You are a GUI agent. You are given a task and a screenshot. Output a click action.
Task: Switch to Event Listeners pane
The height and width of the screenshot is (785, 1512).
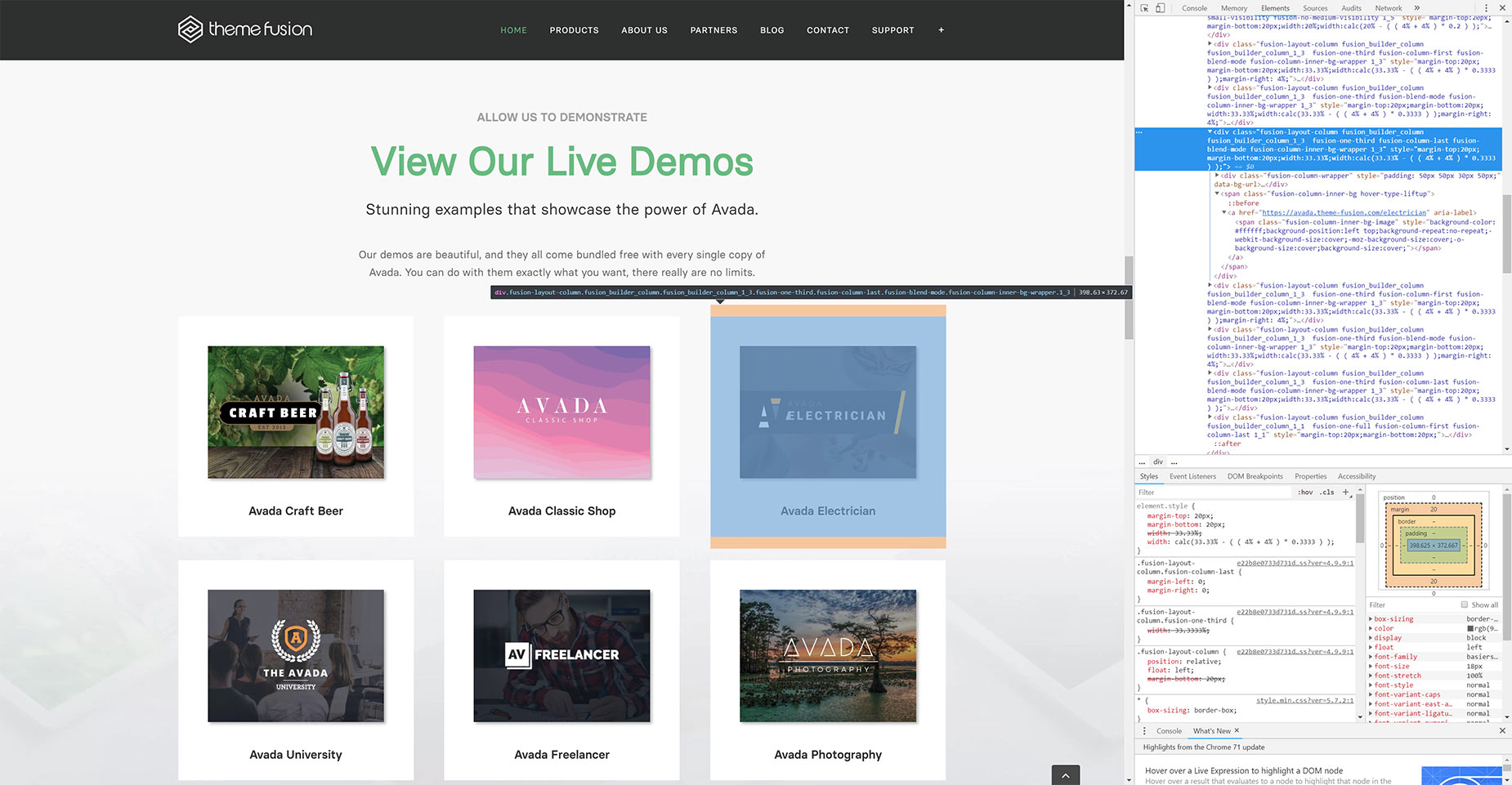point(1192,476)
